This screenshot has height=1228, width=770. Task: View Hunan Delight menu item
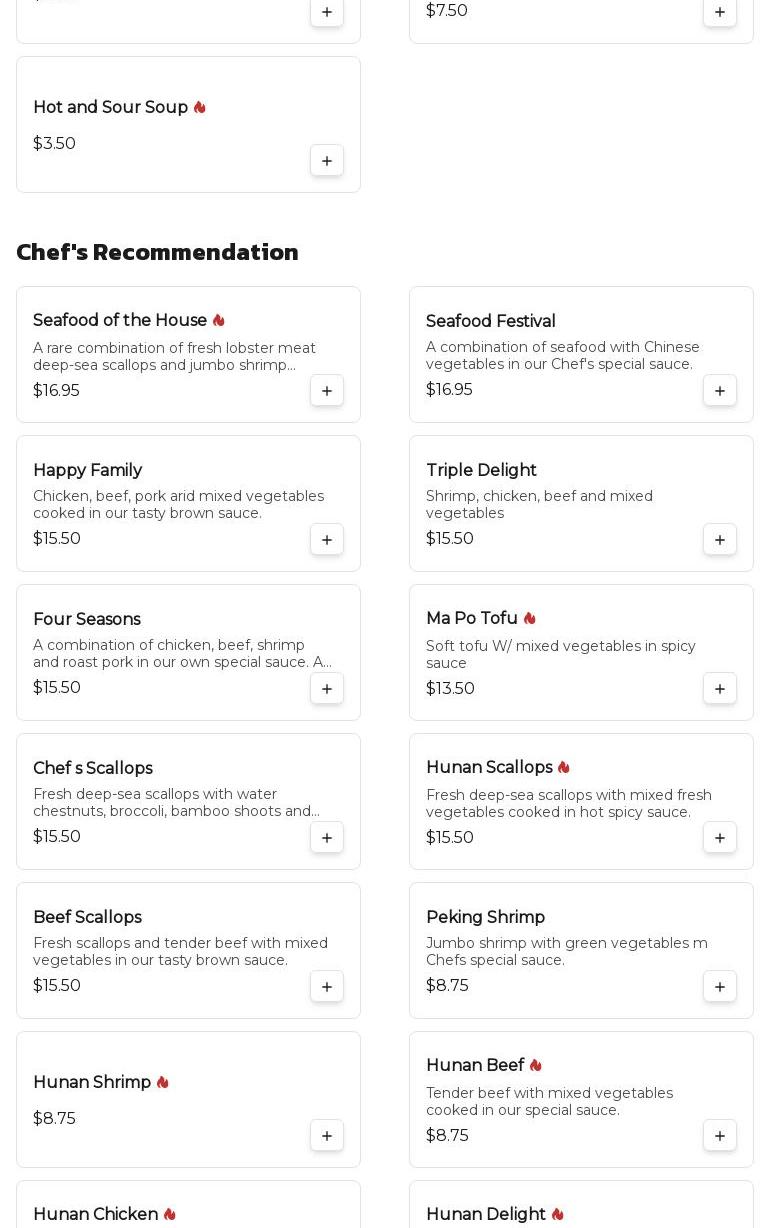(485, 1214)
